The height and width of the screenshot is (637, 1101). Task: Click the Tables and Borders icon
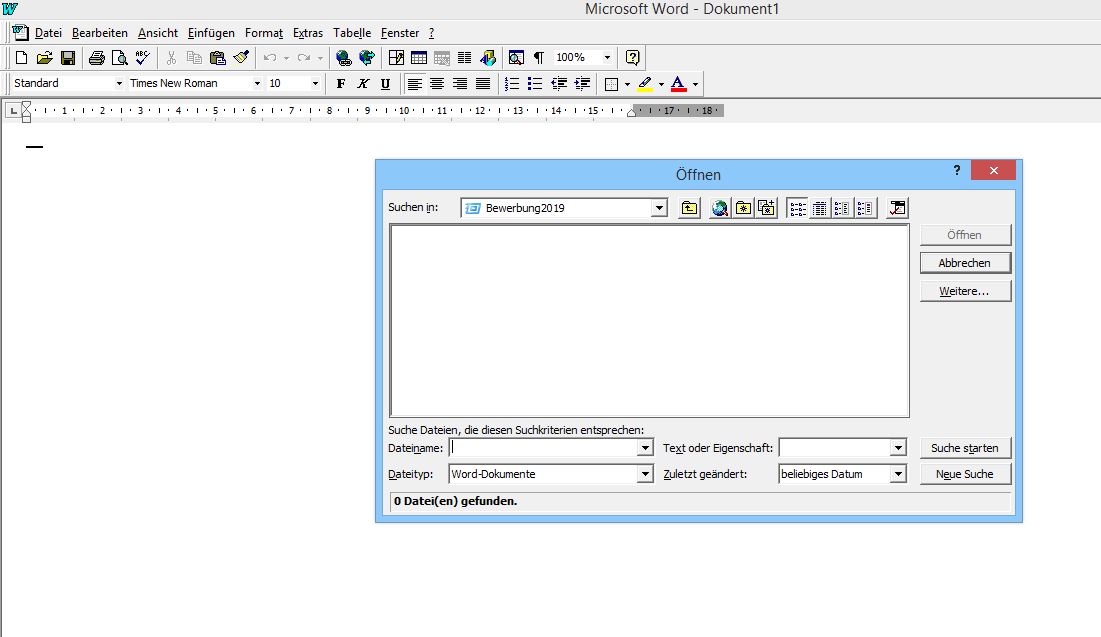(396, 58)
